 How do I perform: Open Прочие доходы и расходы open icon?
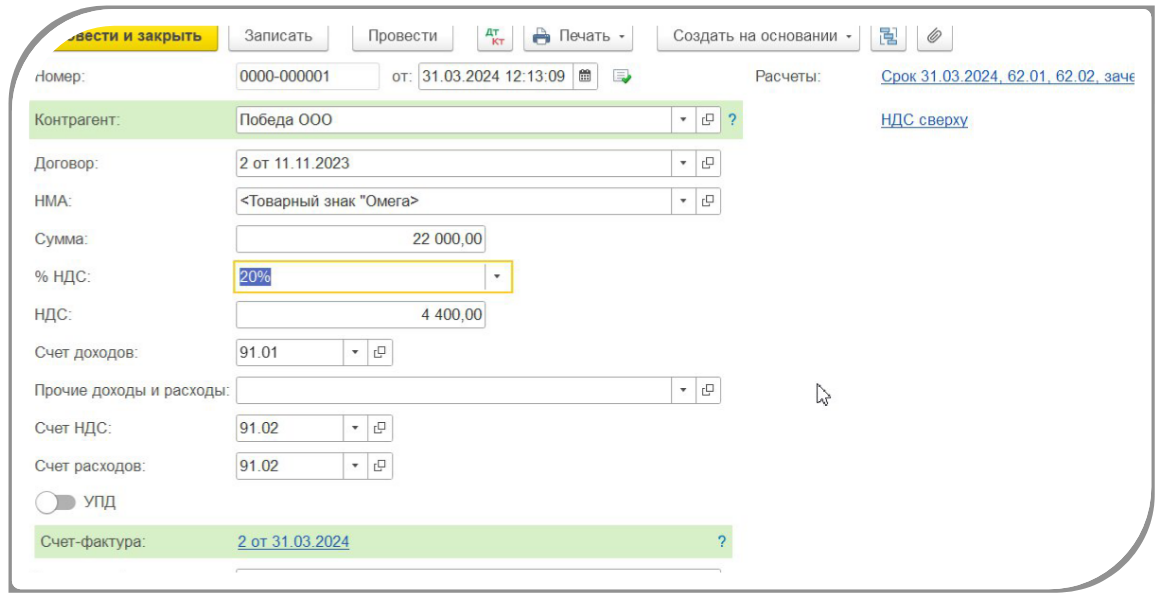[x=707, y=390]
